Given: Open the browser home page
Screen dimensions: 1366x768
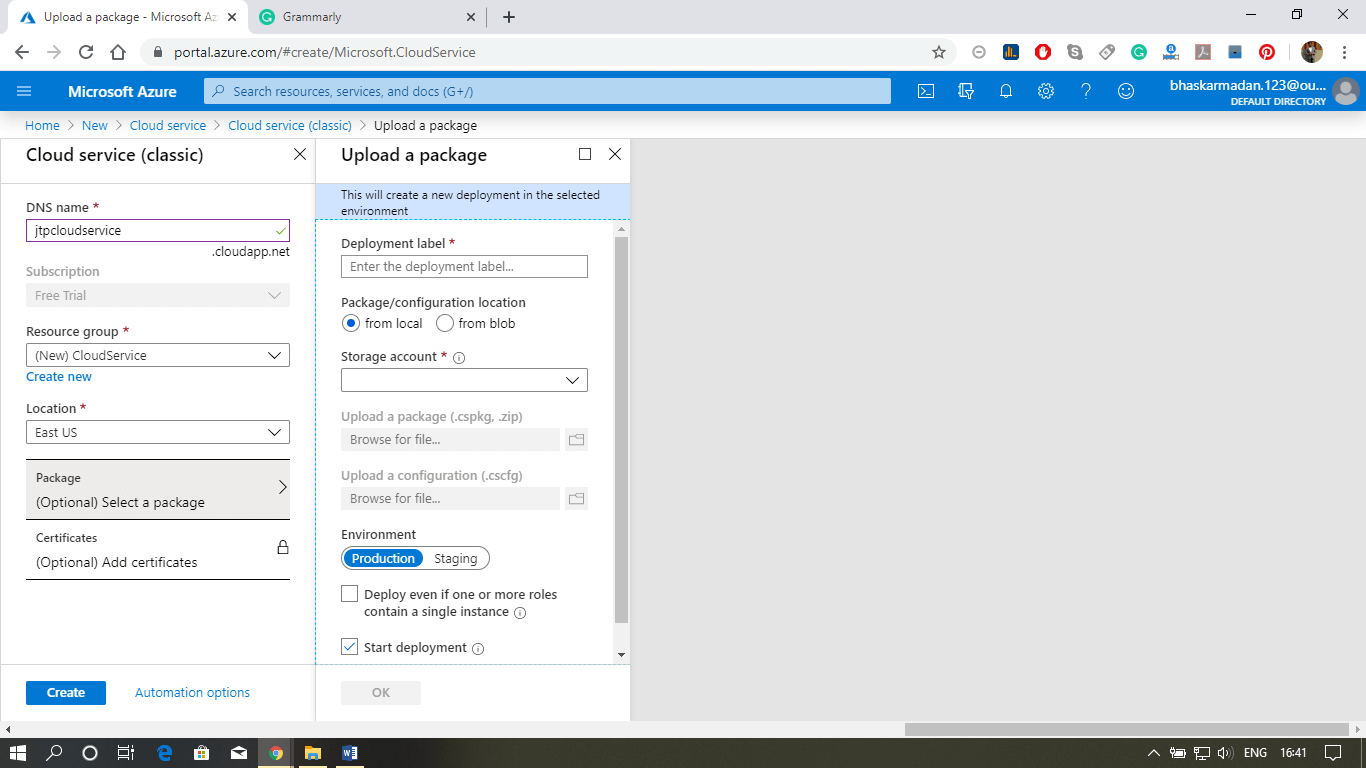Looking at the screenshot, I should tap(118, 52).
